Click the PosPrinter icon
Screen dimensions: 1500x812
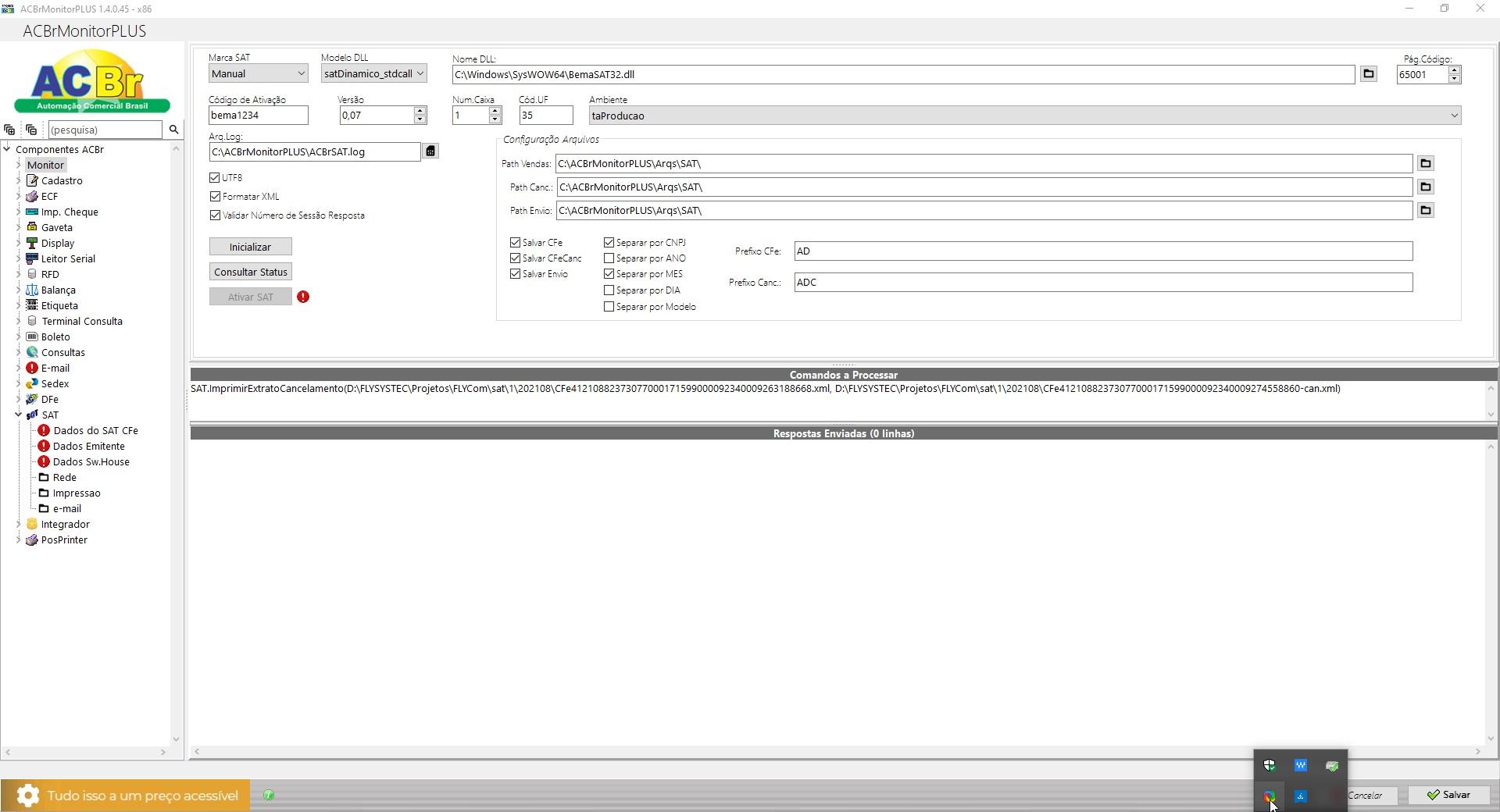point(32,540)
